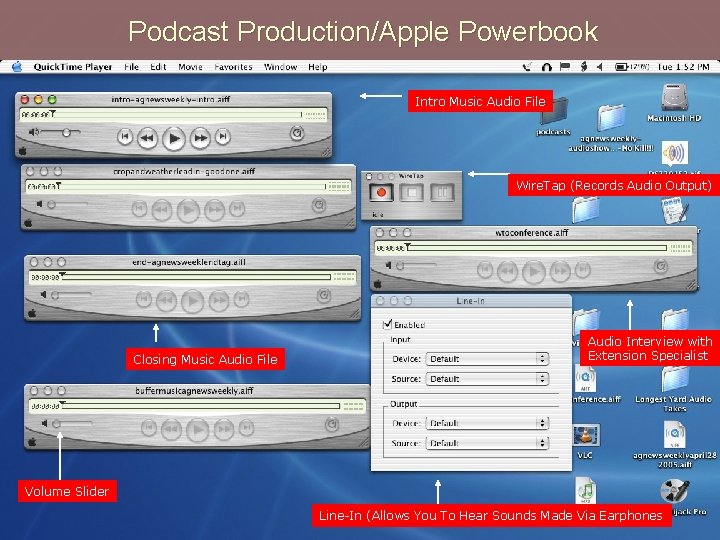Rewind in wtoconference.aiff player

[507, 271]
